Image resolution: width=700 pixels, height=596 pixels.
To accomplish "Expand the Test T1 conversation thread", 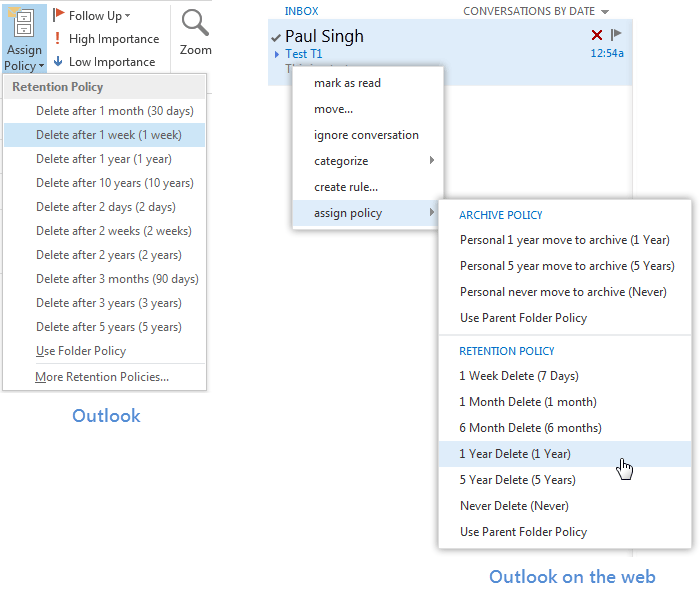I will [277, 54].
